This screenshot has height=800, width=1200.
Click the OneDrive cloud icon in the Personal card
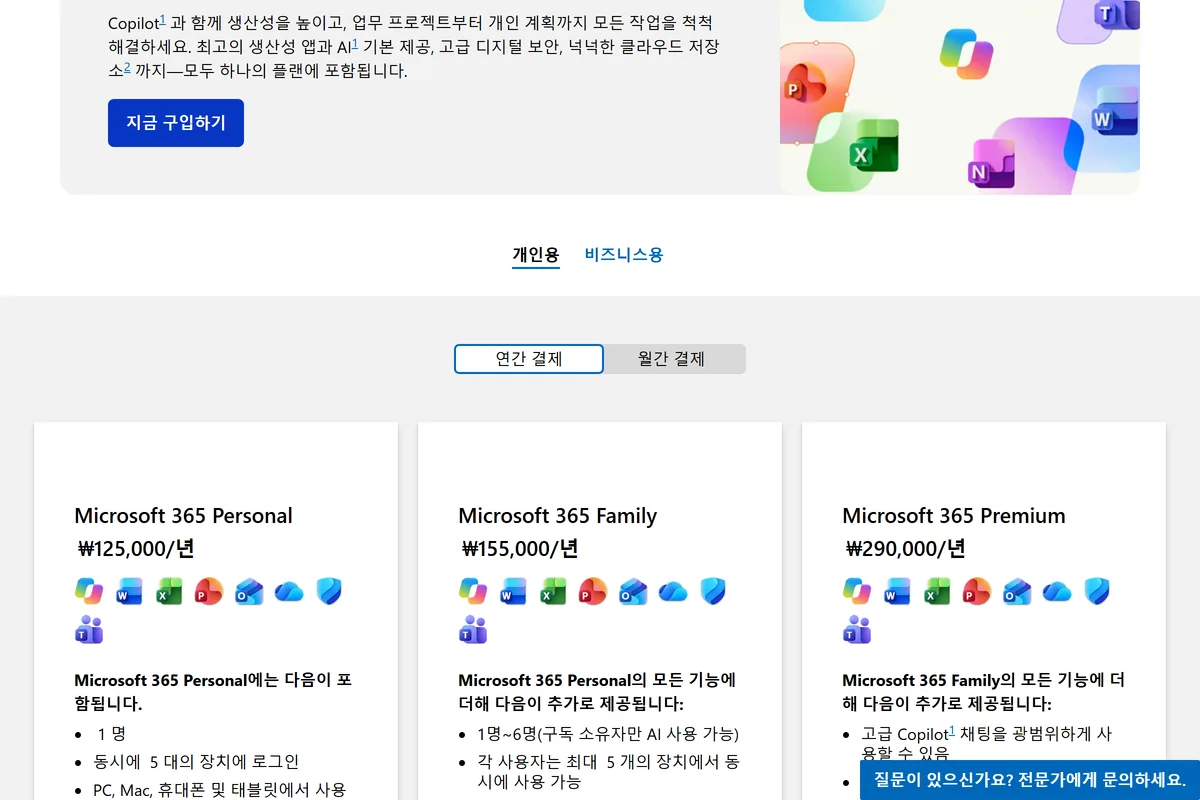pyautogui.click(x=289, y=591)
